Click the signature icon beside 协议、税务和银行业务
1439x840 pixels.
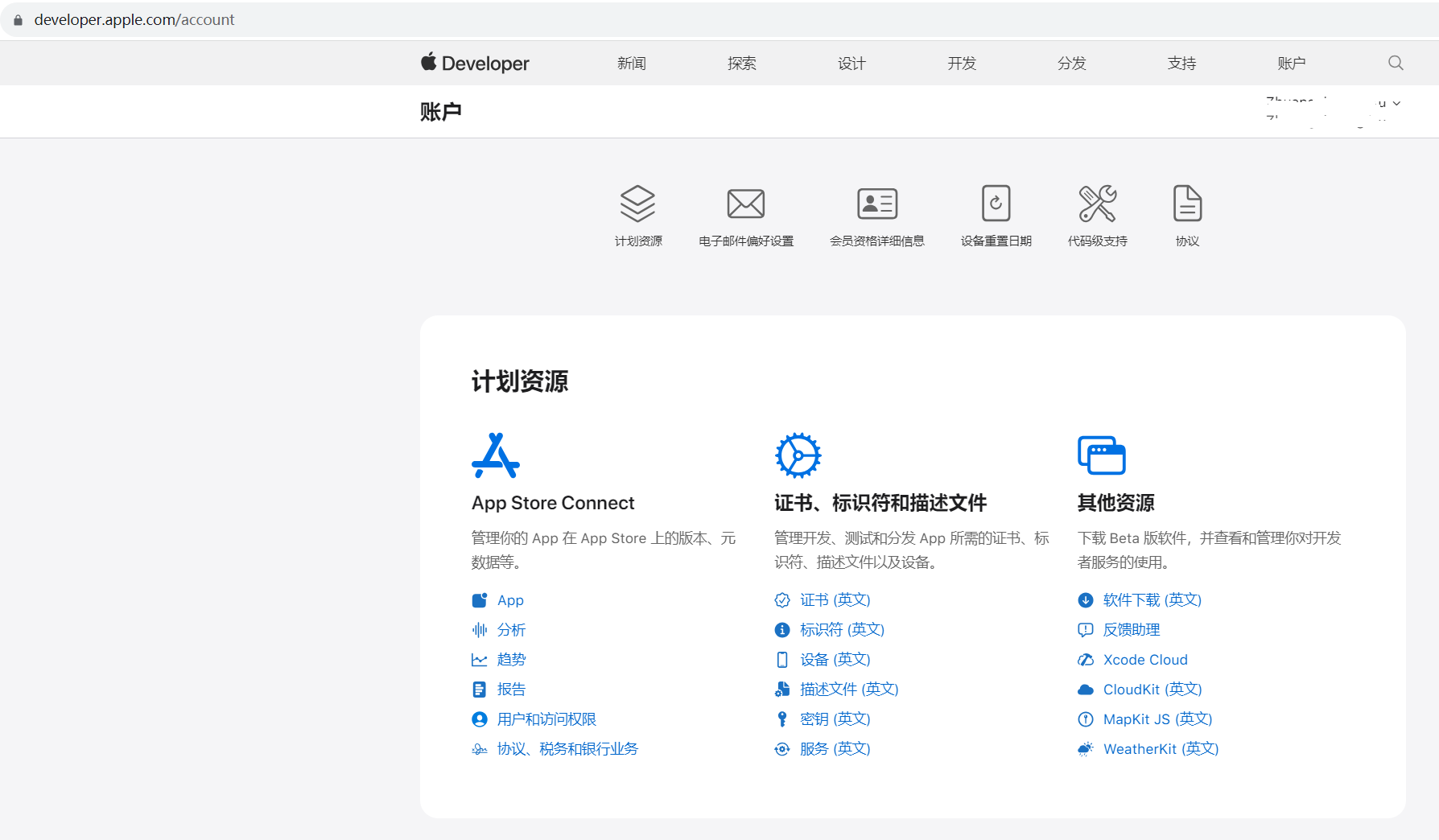point(480,749)
